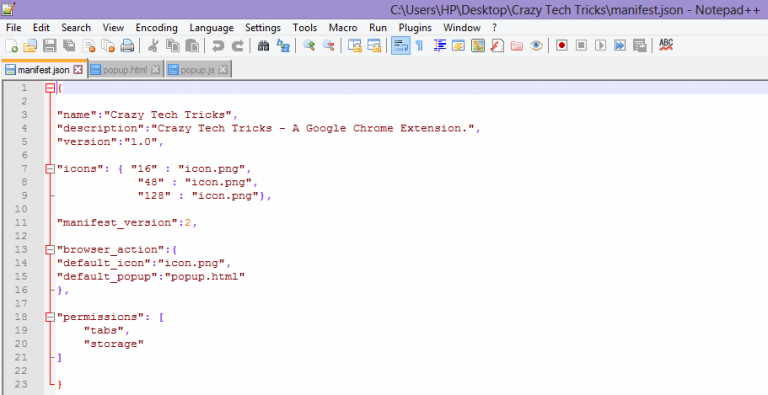Open Folder as Workspace icon
Viewport: 768px width, 395px height.
click(517, 46)
